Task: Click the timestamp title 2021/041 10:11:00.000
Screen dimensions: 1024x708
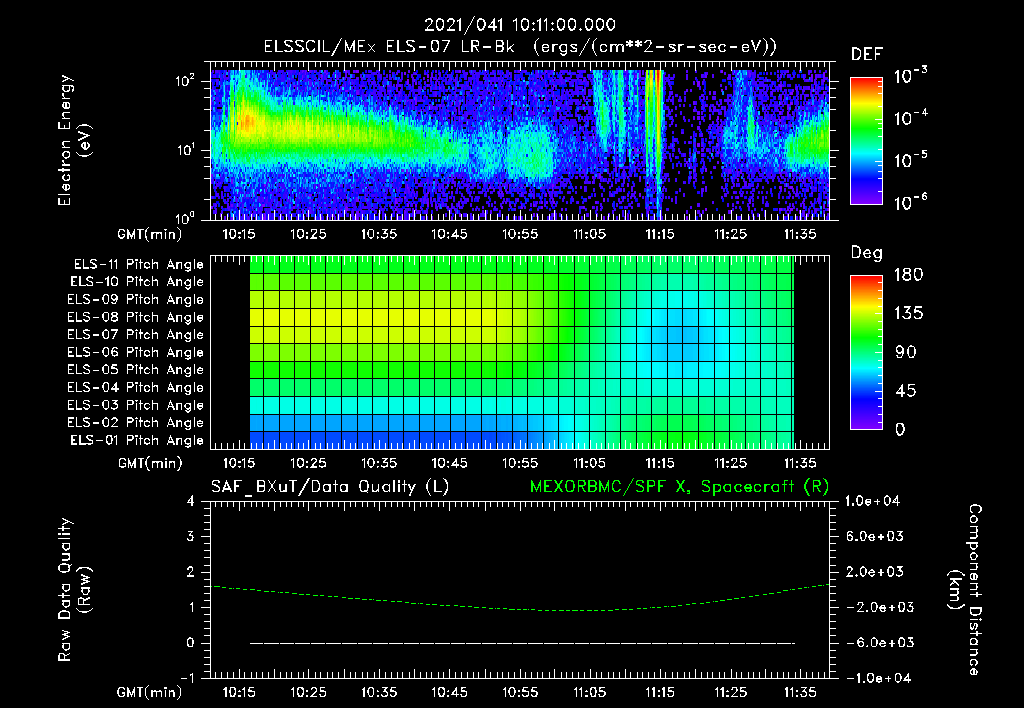Action: [x=520, y=25]
